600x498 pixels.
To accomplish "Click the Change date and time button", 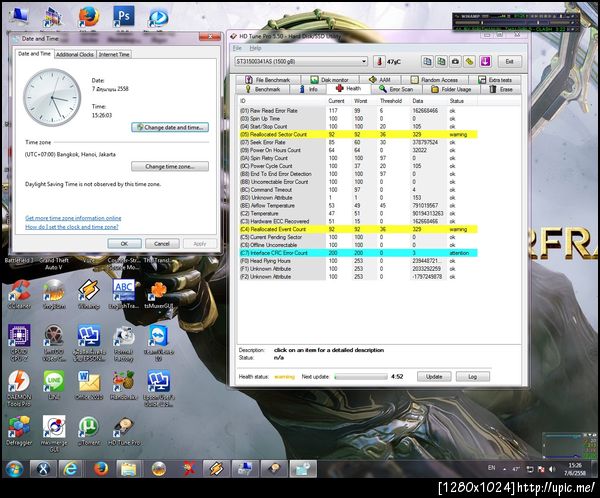I will [x=170, y=127].
